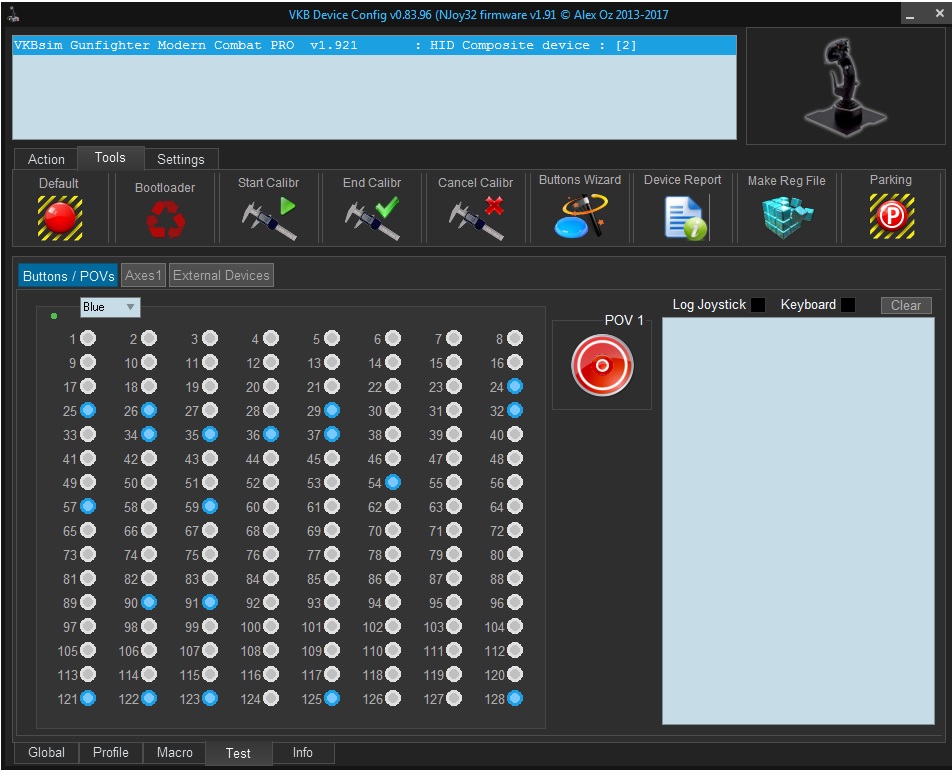Open the Blue color dropdown
The image size is (952, 771).
[x=110, y=307]
